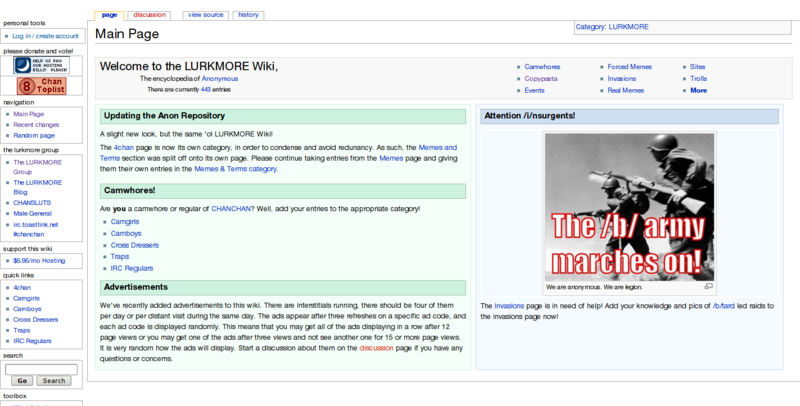
Task: Open the army marches on thumbnail
Action: (x=629, y=206)
